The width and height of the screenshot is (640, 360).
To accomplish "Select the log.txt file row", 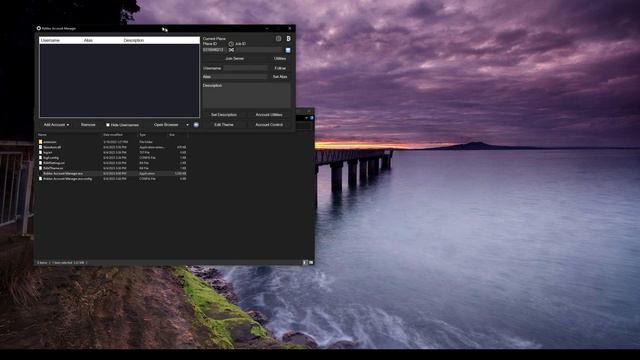I will tap(112, 152).
